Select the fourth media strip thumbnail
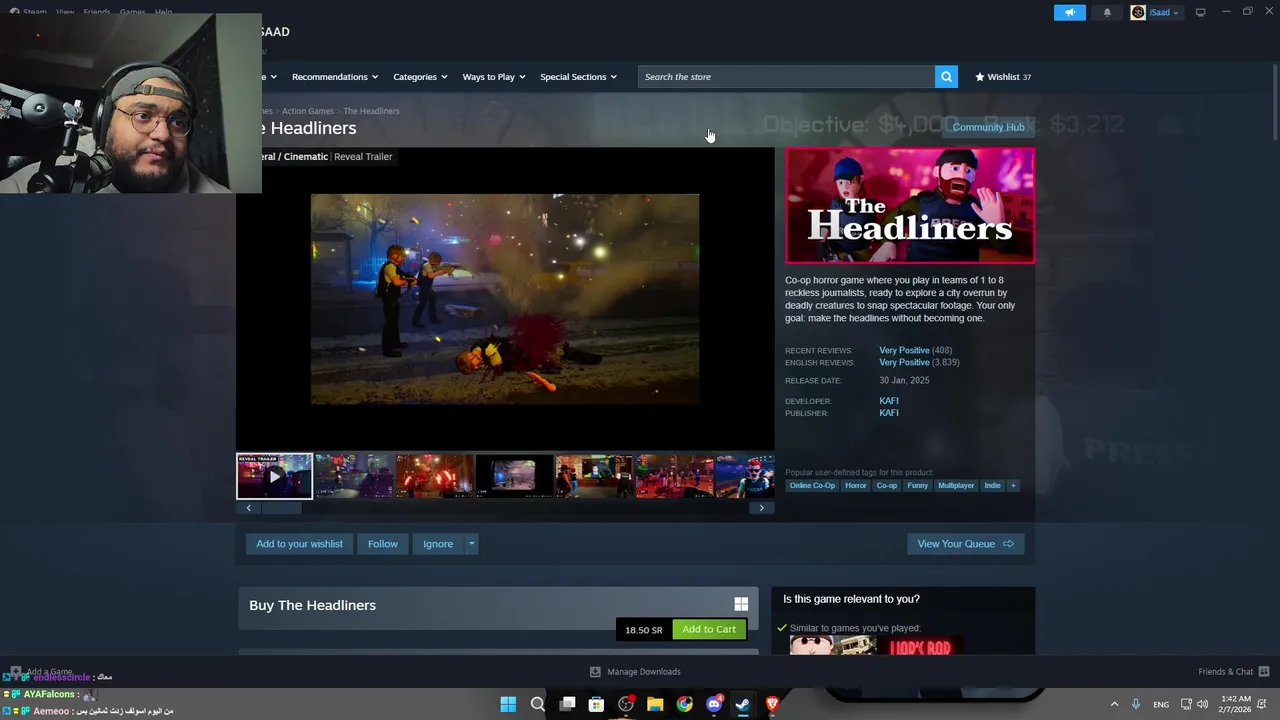Image resolution: width=1280 pixels, height=720 pixels. click(514, 476)
